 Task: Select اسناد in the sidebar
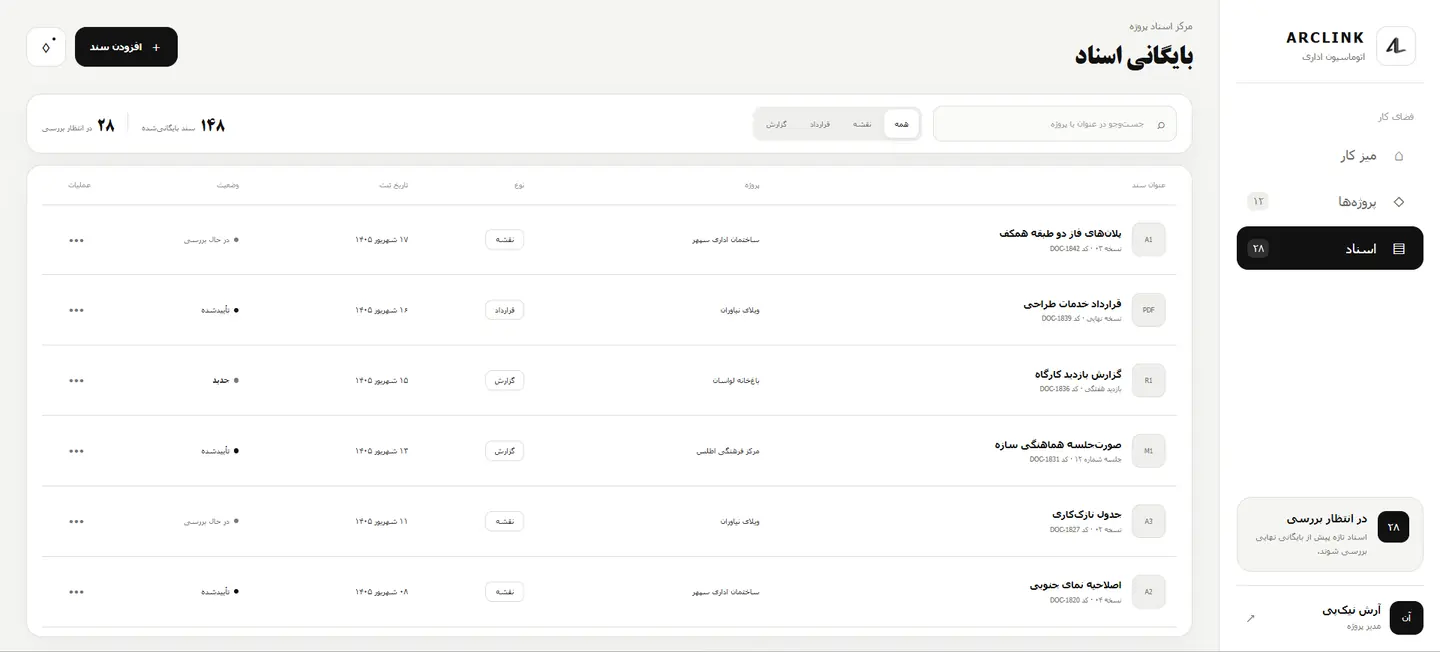[x=1330, y=248]
